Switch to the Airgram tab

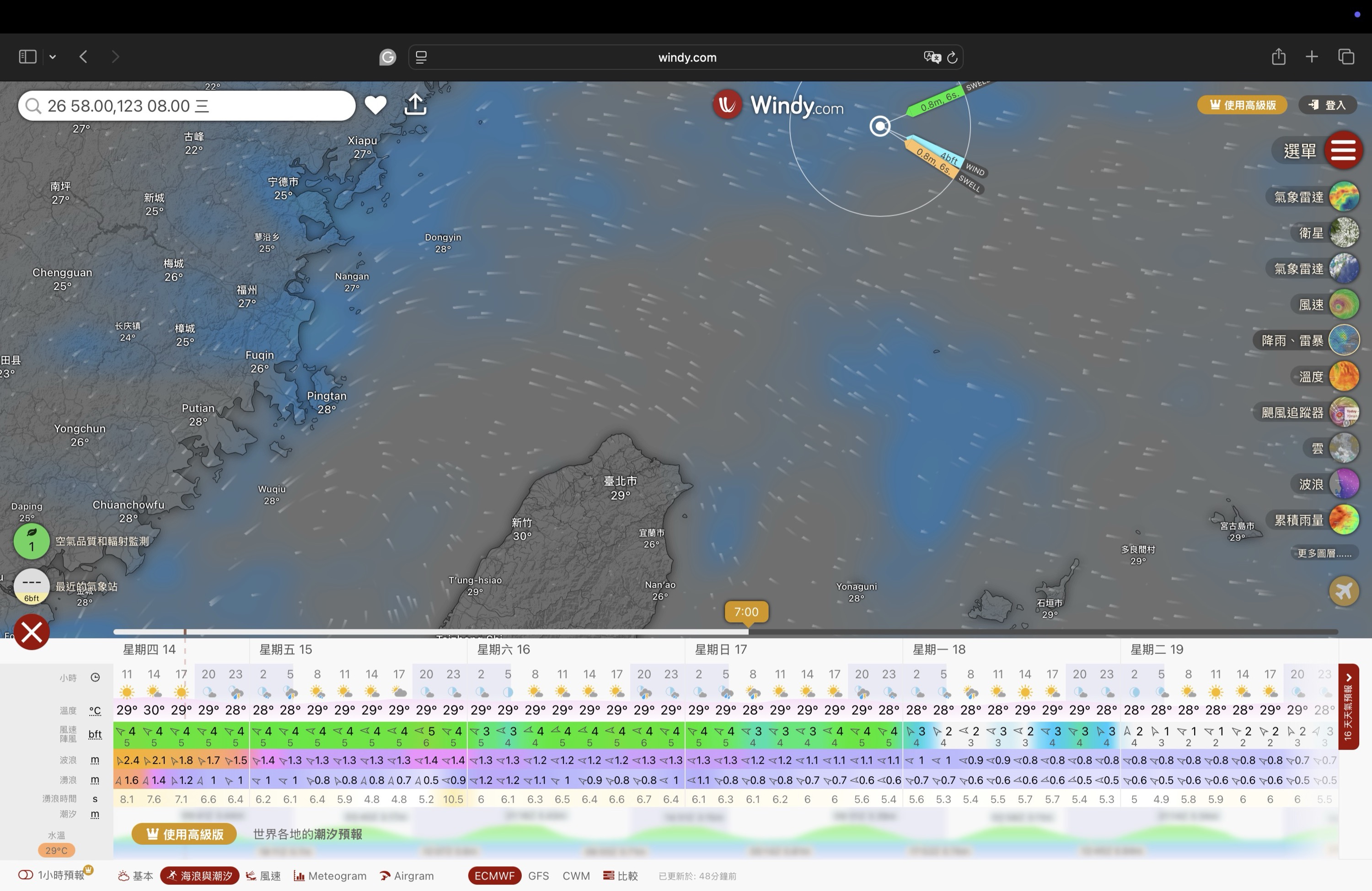(407, 875)
